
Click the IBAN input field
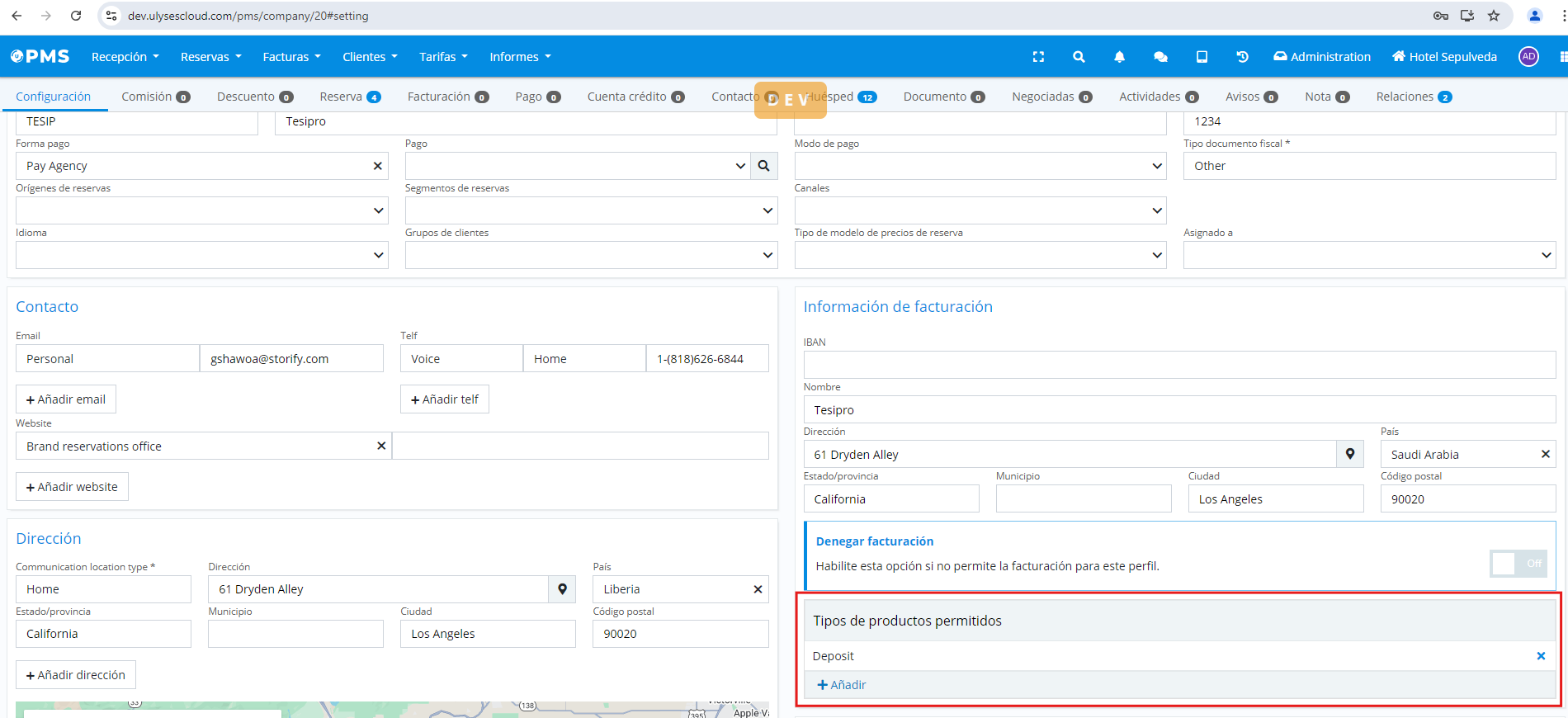click(x=1178, y=365)
